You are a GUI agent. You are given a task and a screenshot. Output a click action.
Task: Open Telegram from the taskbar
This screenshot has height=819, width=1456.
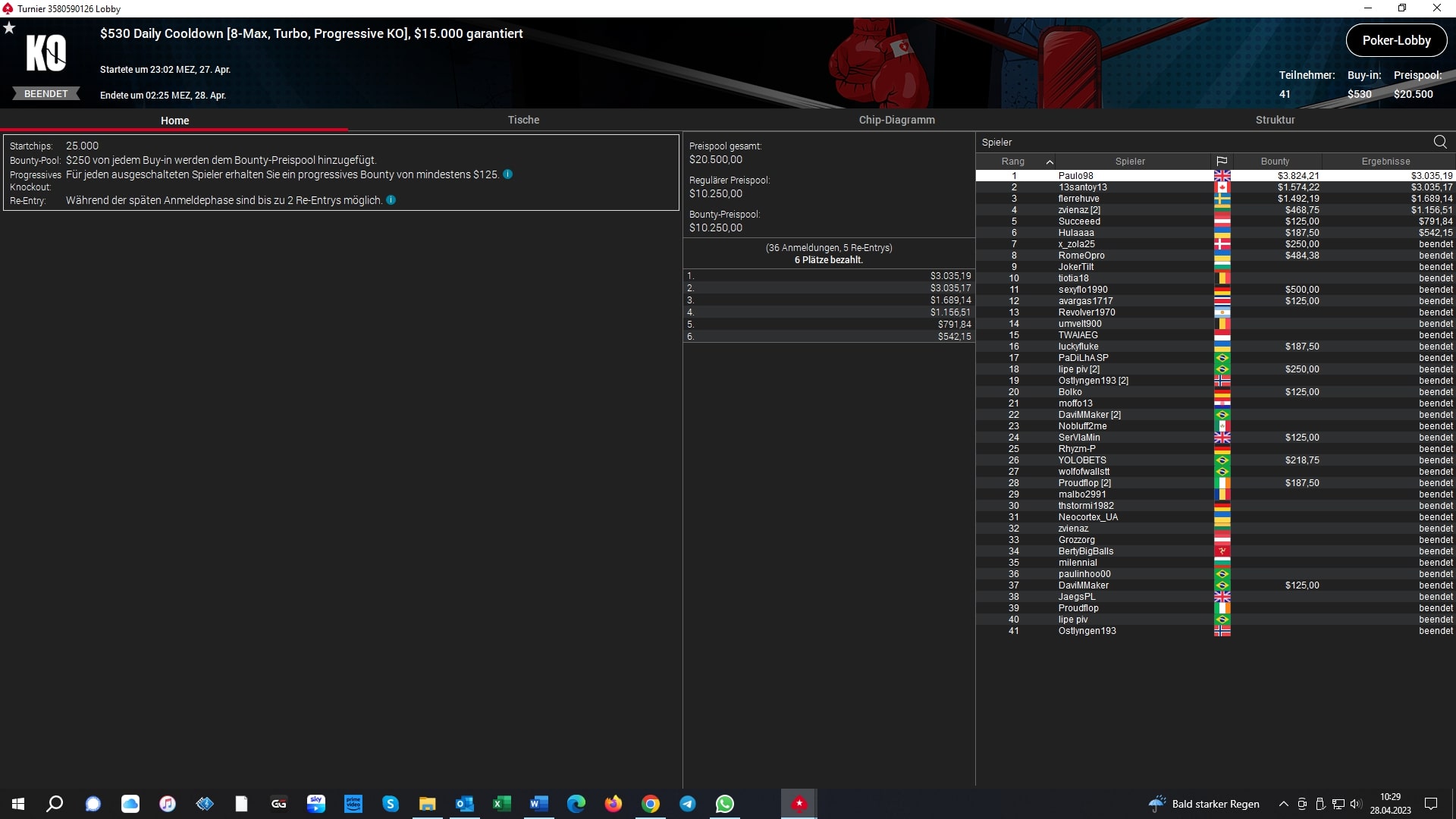[x=688, y=804]
